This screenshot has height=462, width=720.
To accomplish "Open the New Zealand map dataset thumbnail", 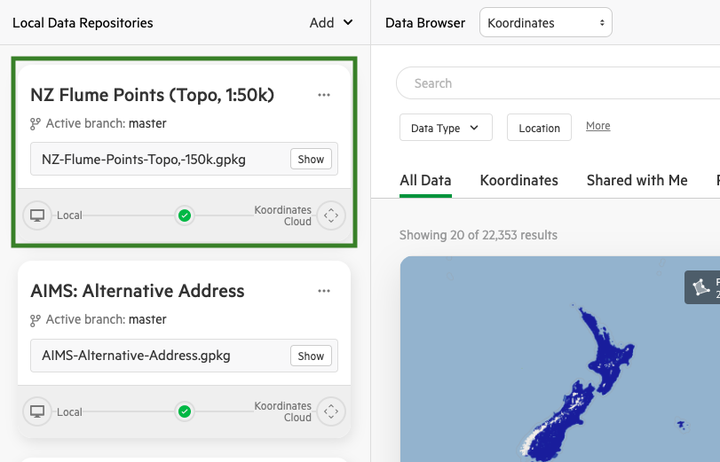I will point(560,359).
